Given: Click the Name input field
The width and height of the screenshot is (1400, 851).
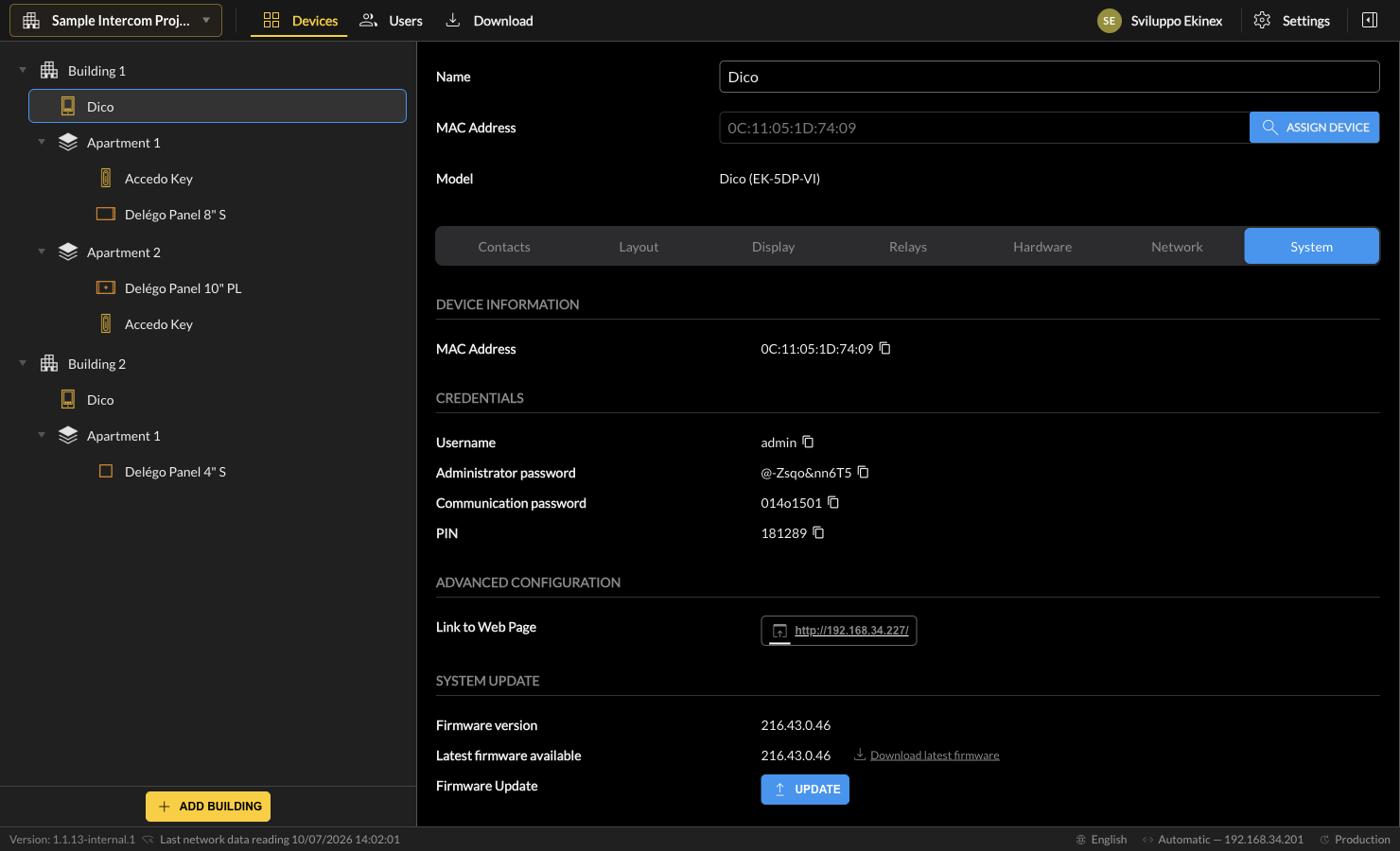Looking at the screenshot, I should click(1049, 77).
